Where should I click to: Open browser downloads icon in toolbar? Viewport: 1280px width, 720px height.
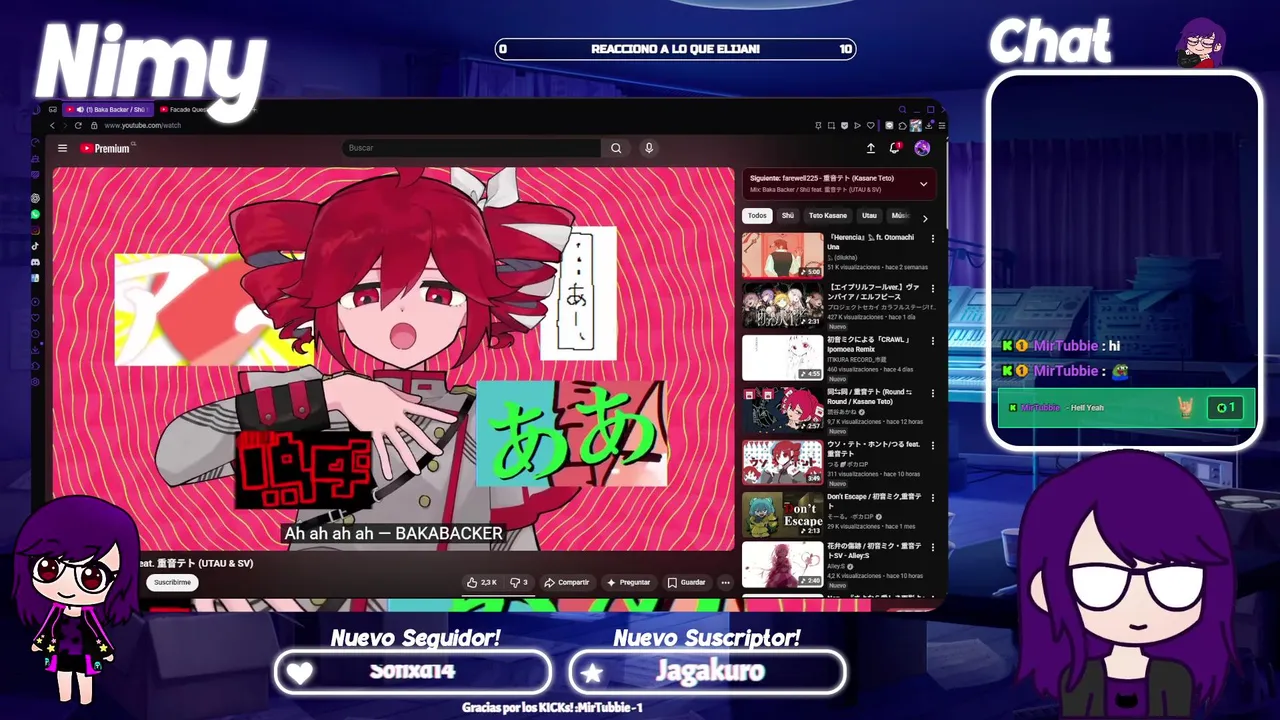click(929, 125)
